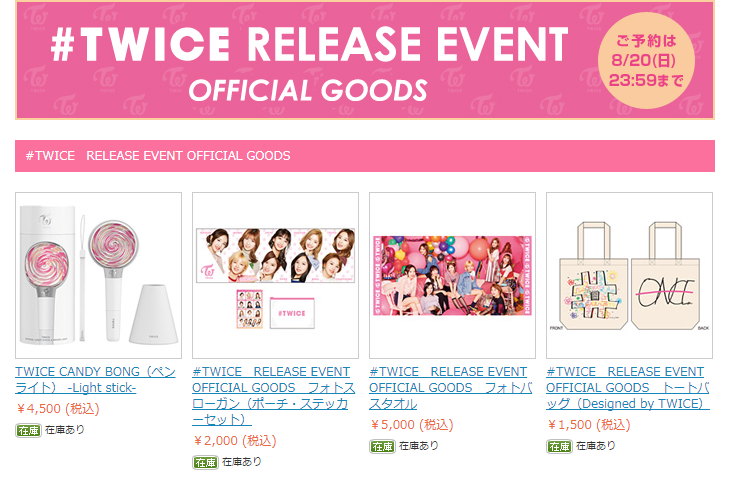Click the 8/20 reservation deadline circle badge
The width and height of the screenshot is (730, 480).
pos(646,61)
